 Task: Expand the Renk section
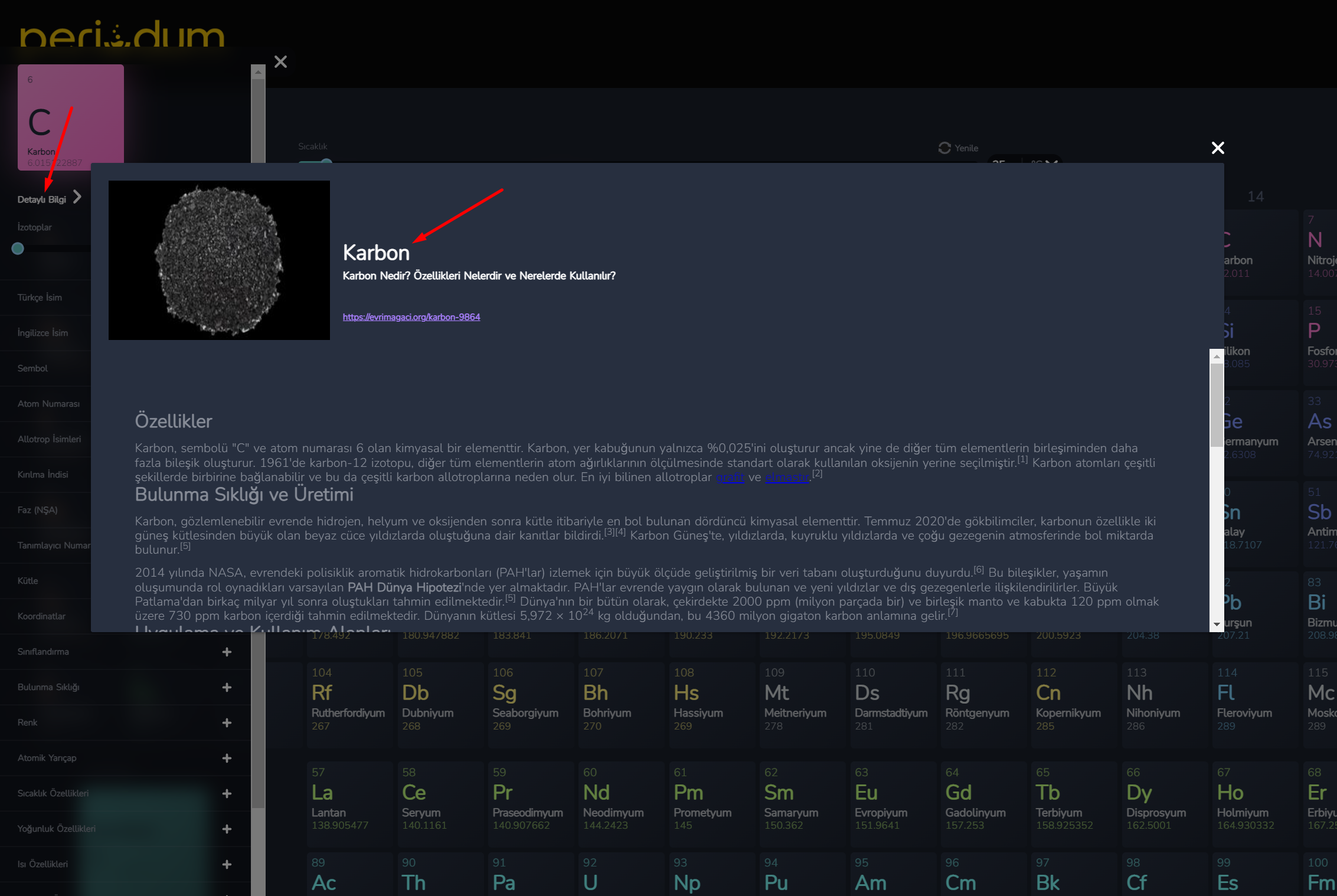(x=227, y=723)
